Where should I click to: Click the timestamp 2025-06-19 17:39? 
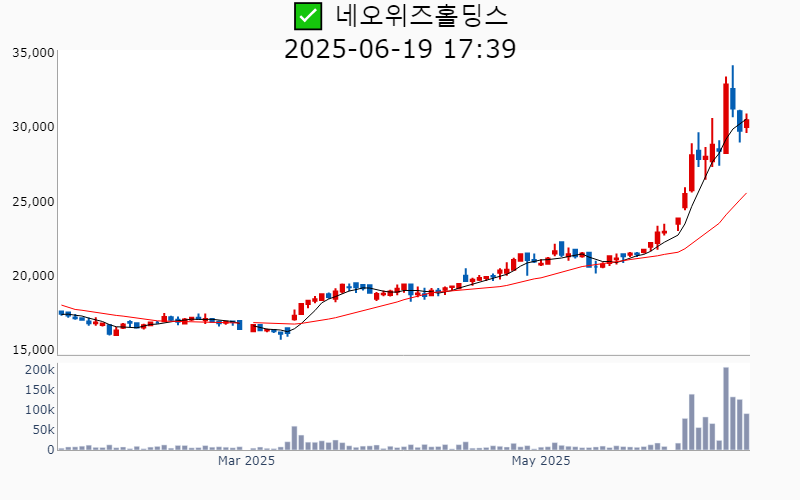[x=400, y=49]
